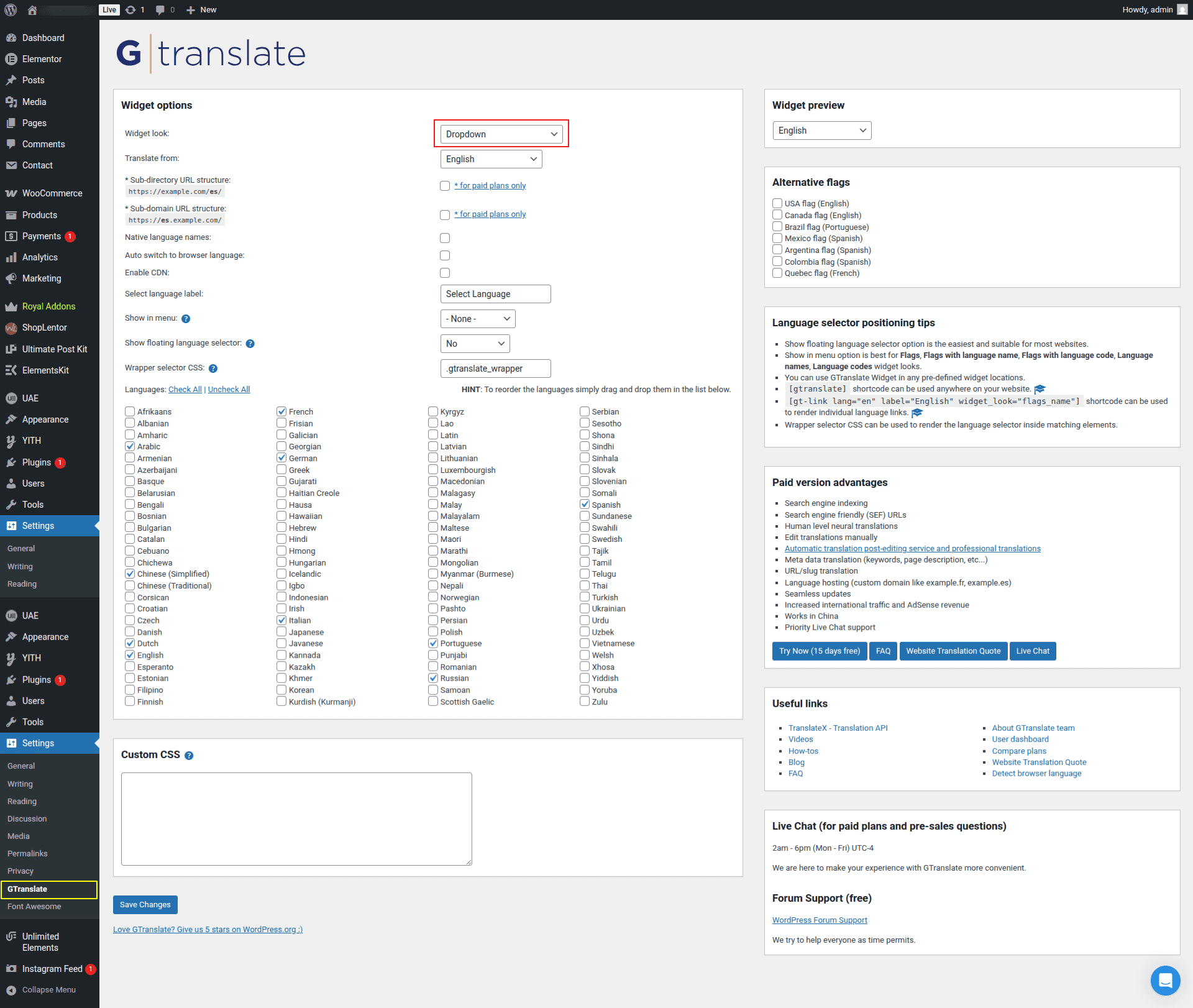The height and width of the screenshot is (1008, 1193).
Task: Click help icon beside Wrapper selector CSS
Action: 213,369
